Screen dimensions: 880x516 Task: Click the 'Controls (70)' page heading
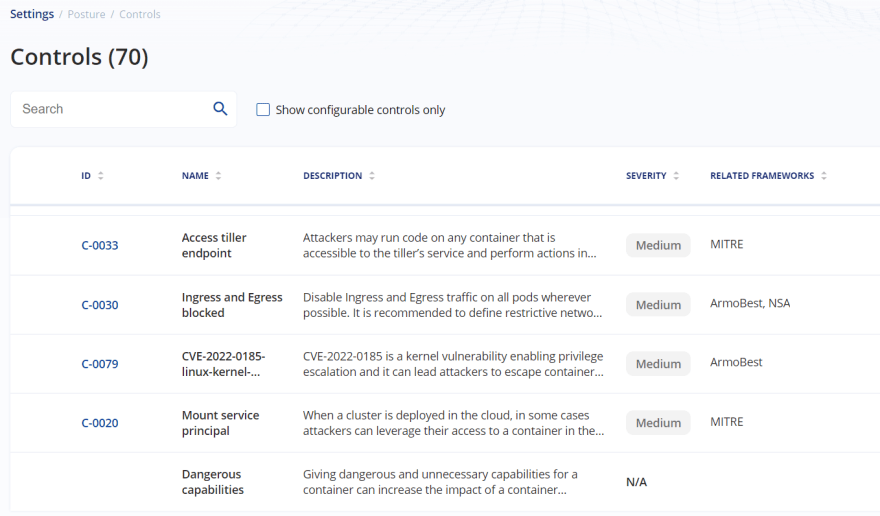79,57
